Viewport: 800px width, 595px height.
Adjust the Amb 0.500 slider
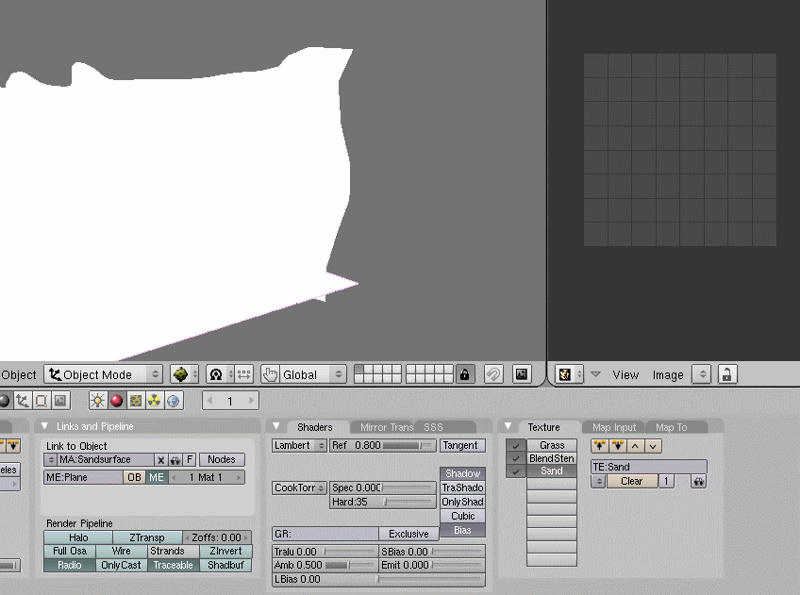(x=324, y=565)
